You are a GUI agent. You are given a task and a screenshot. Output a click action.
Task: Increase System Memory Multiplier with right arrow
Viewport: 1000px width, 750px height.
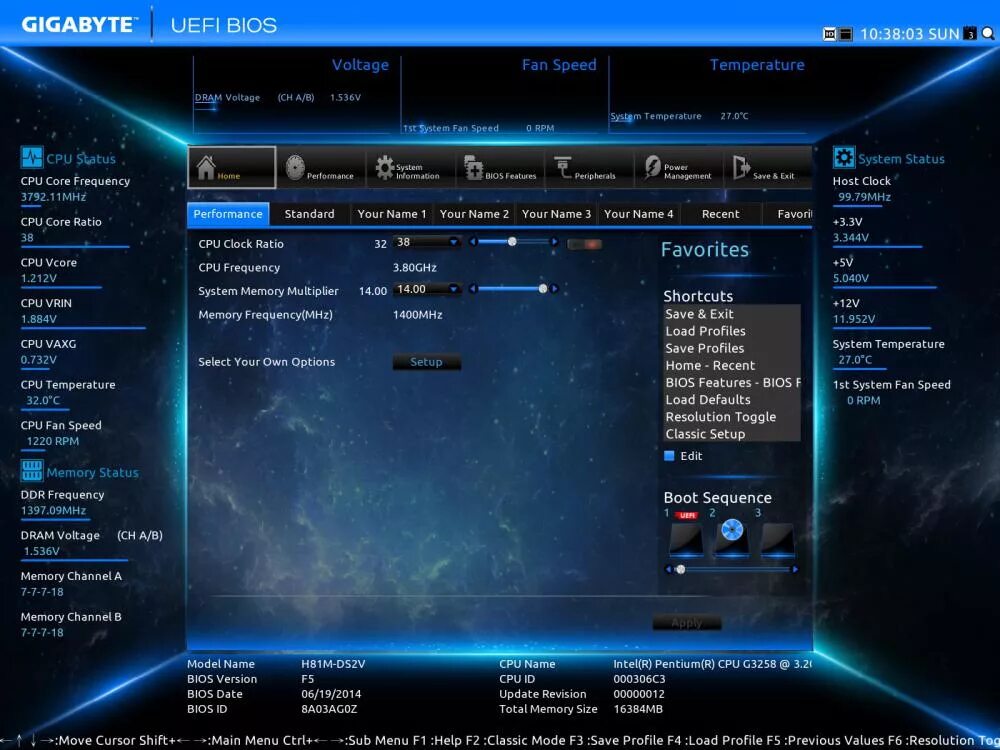click(554, 289)
